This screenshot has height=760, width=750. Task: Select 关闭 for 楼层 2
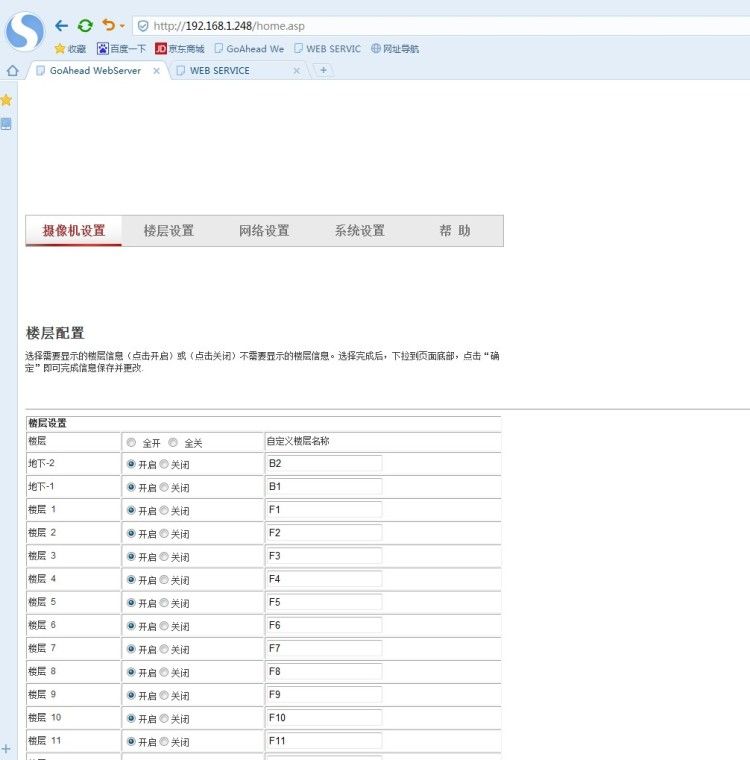[164, 533]
